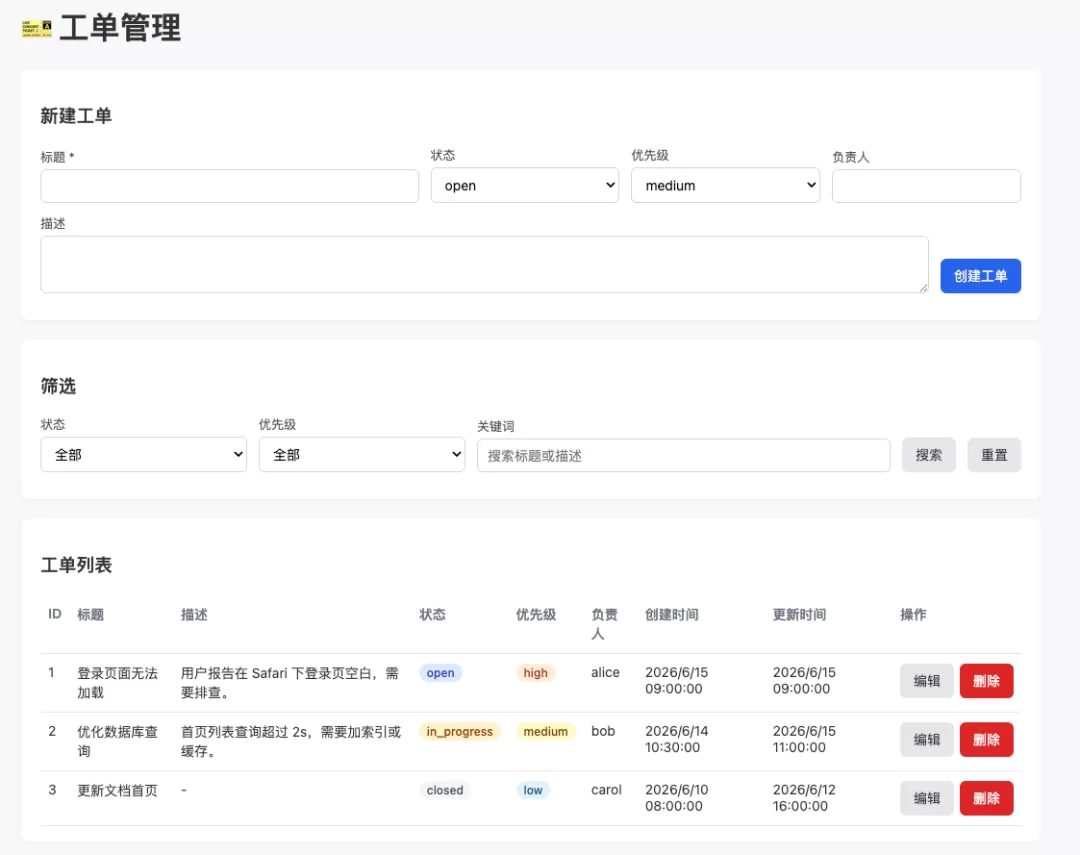This screenshot has width=1080, height=855.
Task: Click into the 描述 description textarea
Action: coord(484,265)
